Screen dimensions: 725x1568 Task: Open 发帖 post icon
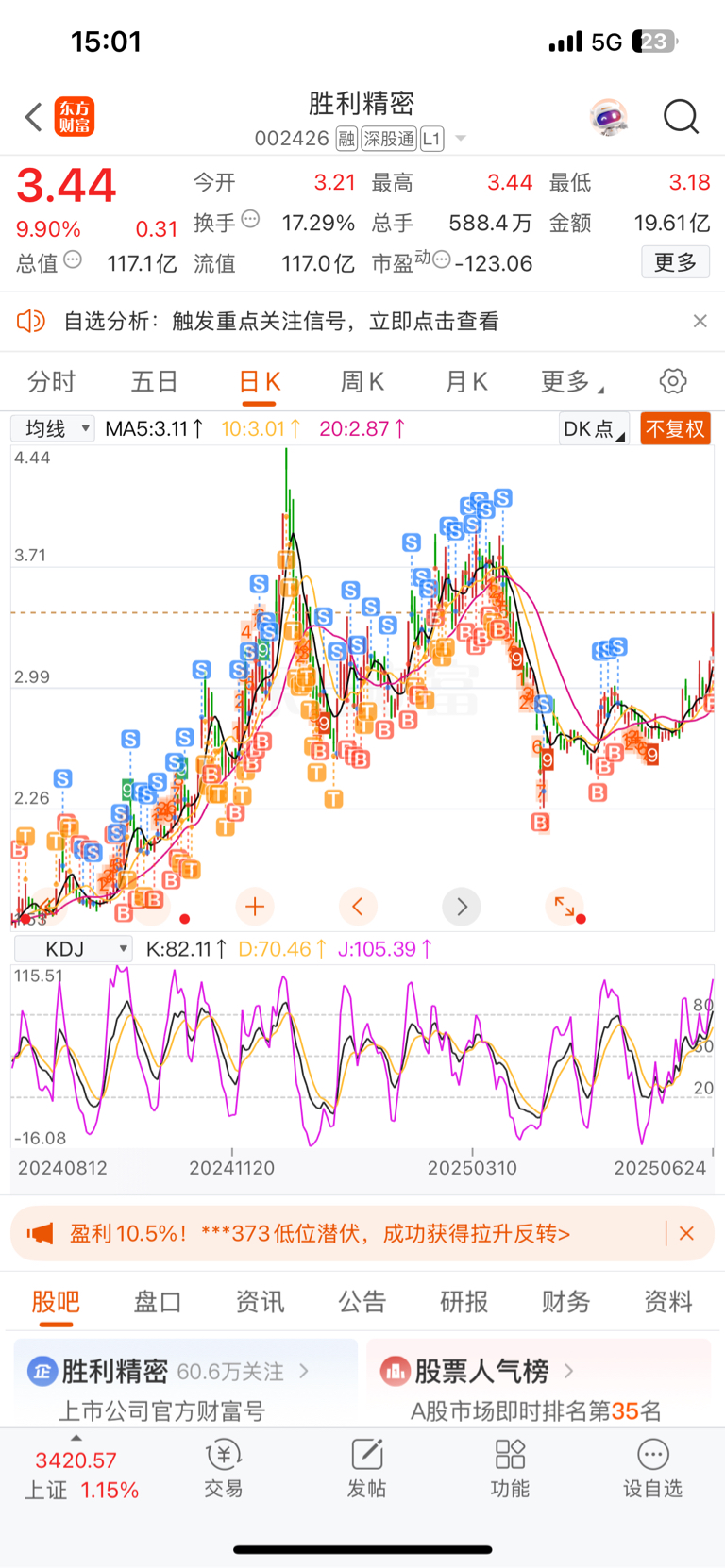pos(366,1469)
